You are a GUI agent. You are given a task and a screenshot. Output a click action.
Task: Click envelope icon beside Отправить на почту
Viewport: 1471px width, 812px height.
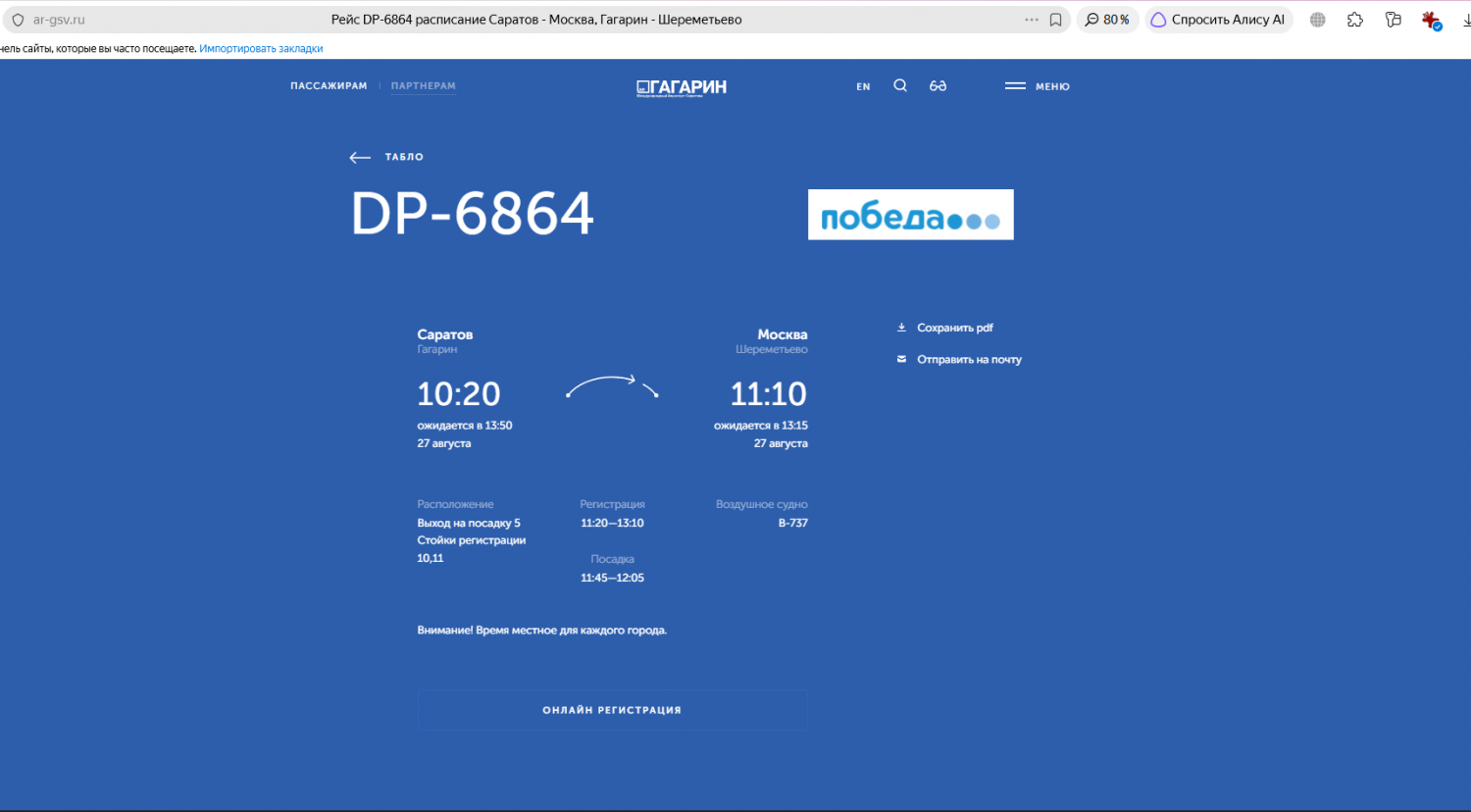[x=901, y=359]
